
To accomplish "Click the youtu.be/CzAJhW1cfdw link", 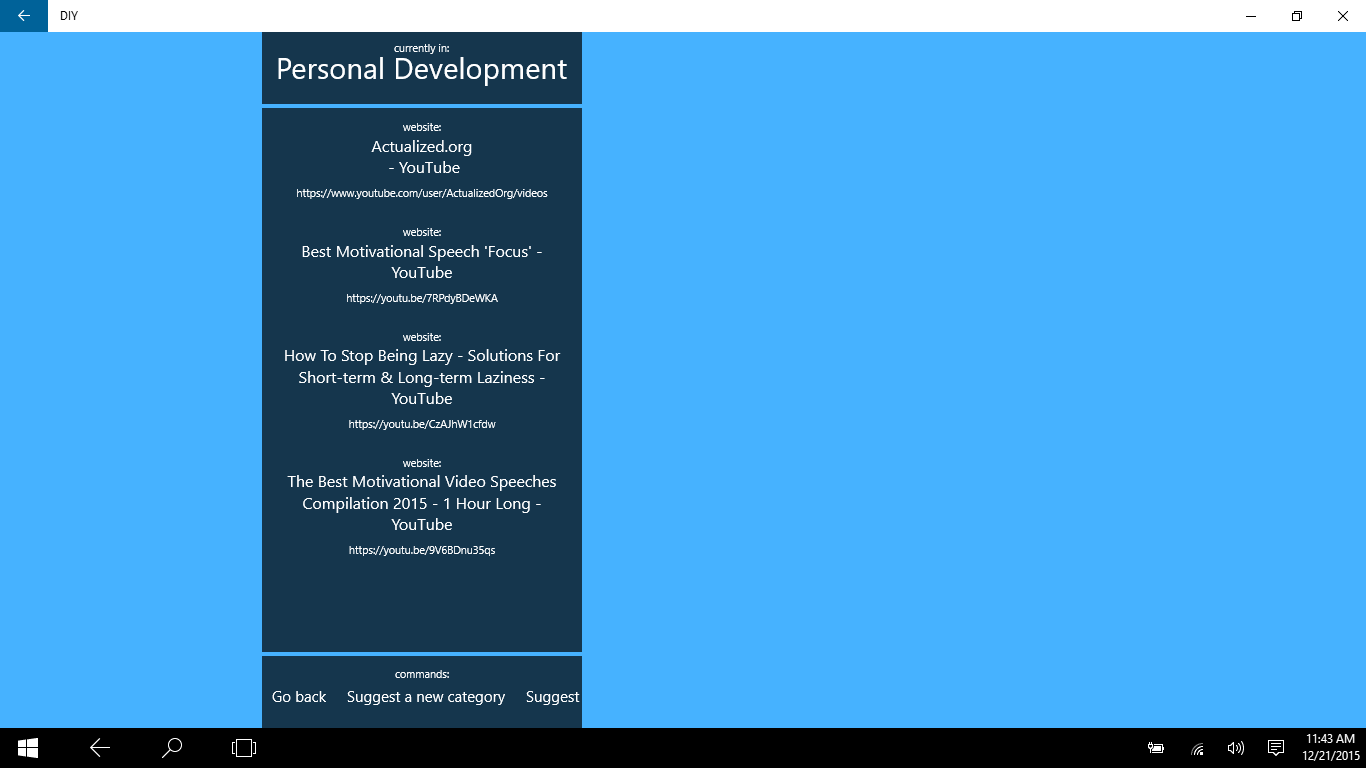I will tap(422, 424).
